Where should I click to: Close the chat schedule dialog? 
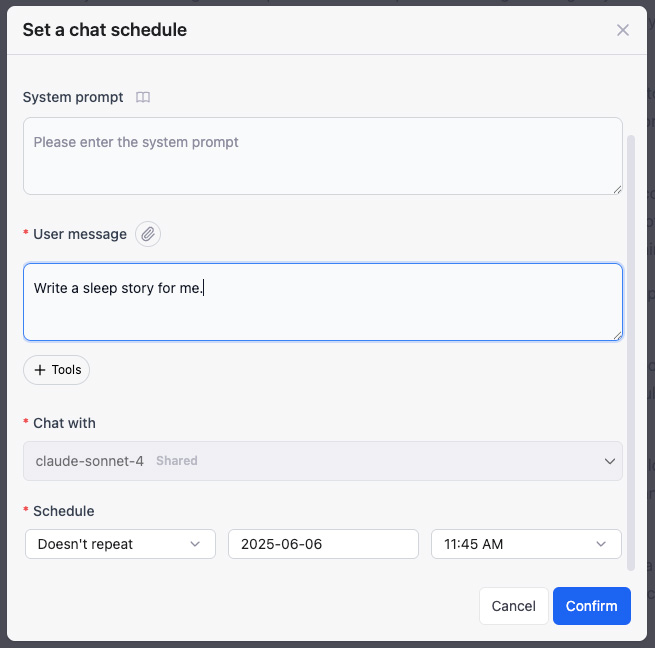coord(623,30)
